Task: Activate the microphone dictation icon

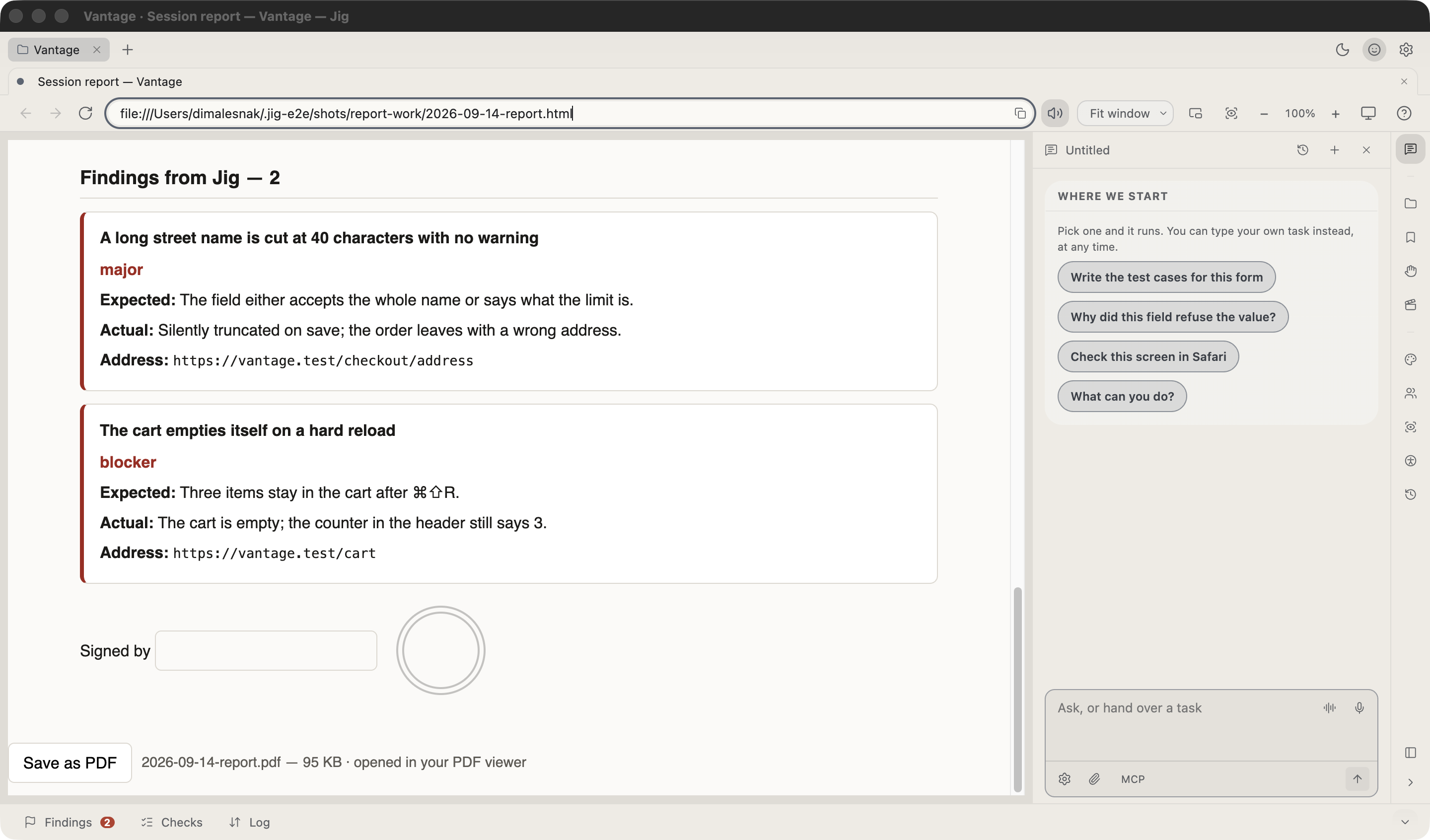Action: pyautogui.click(x=1359, y=708)
